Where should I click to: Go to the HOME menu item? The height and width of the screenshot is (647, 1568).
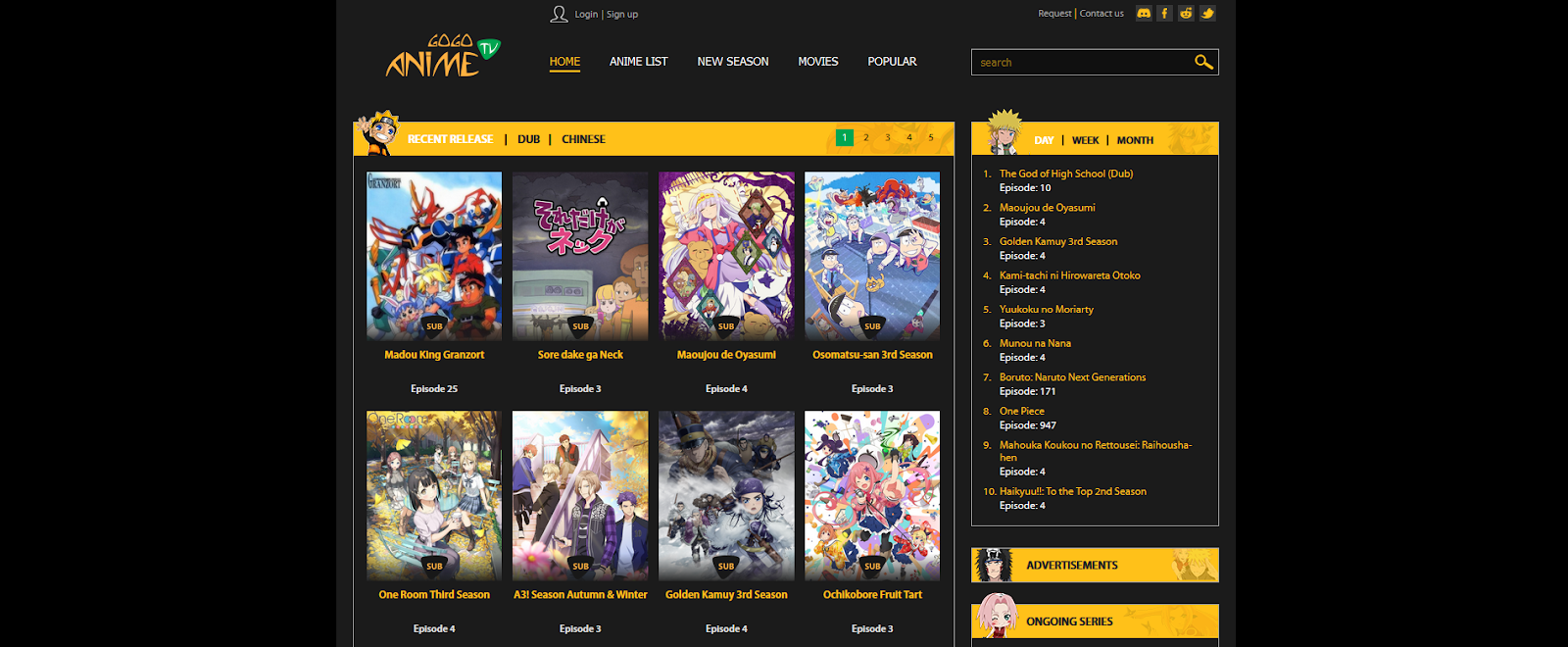[x=564, y=62]
